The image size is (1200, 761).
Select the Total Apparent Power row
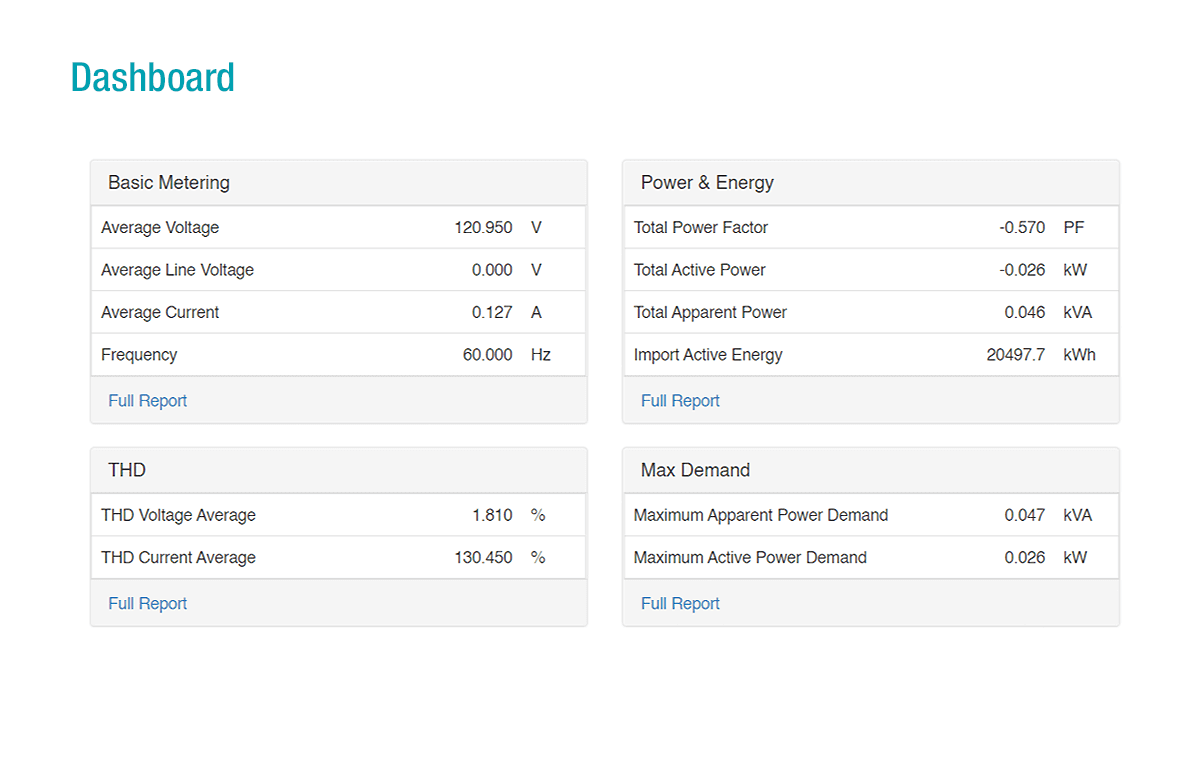click(x=870, y=312)
